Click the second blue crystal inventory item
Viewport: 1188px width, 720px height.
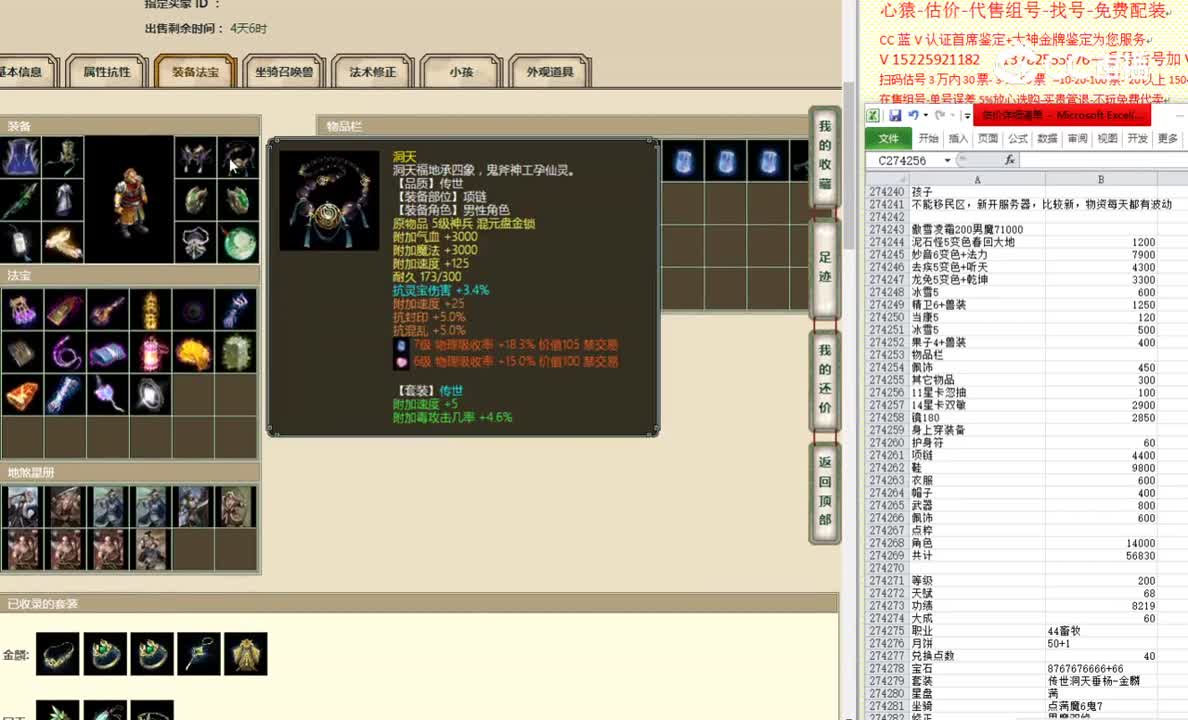(726, 161)
